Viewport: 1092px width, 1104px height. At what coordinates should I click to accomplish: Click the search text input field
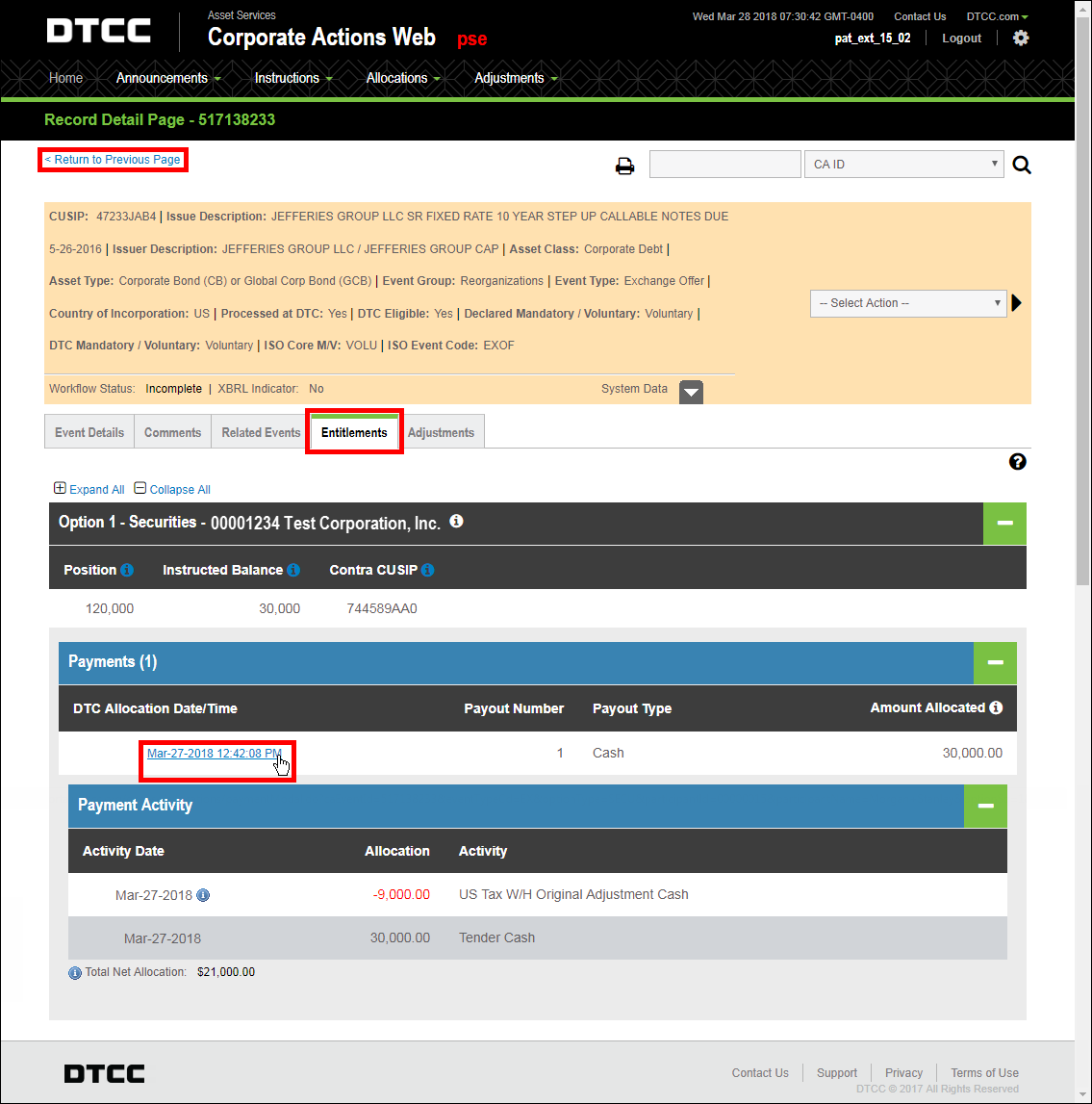point(724,165)
